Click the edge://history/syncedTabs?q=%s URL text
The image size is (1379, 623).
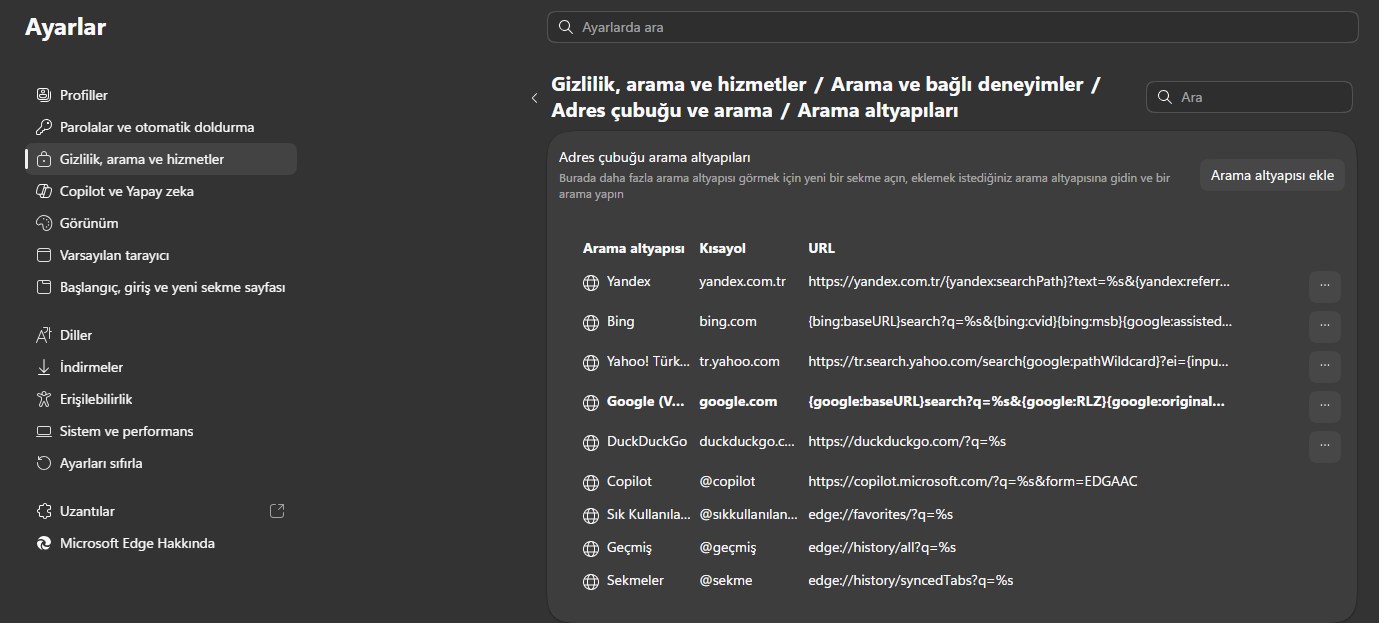pyautogui.click(x=911, y=581)
